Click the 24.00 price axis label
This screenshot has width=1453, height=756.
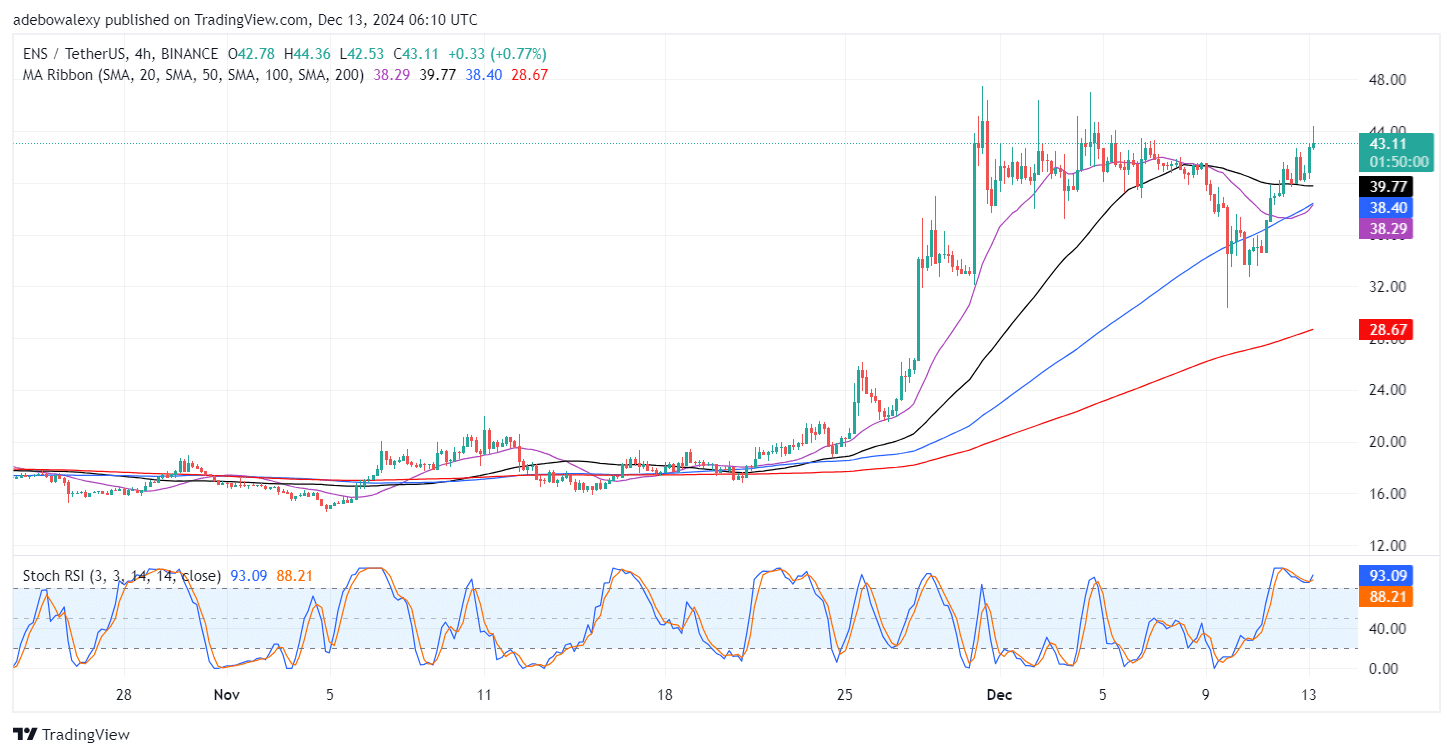tap(1387, 390)
